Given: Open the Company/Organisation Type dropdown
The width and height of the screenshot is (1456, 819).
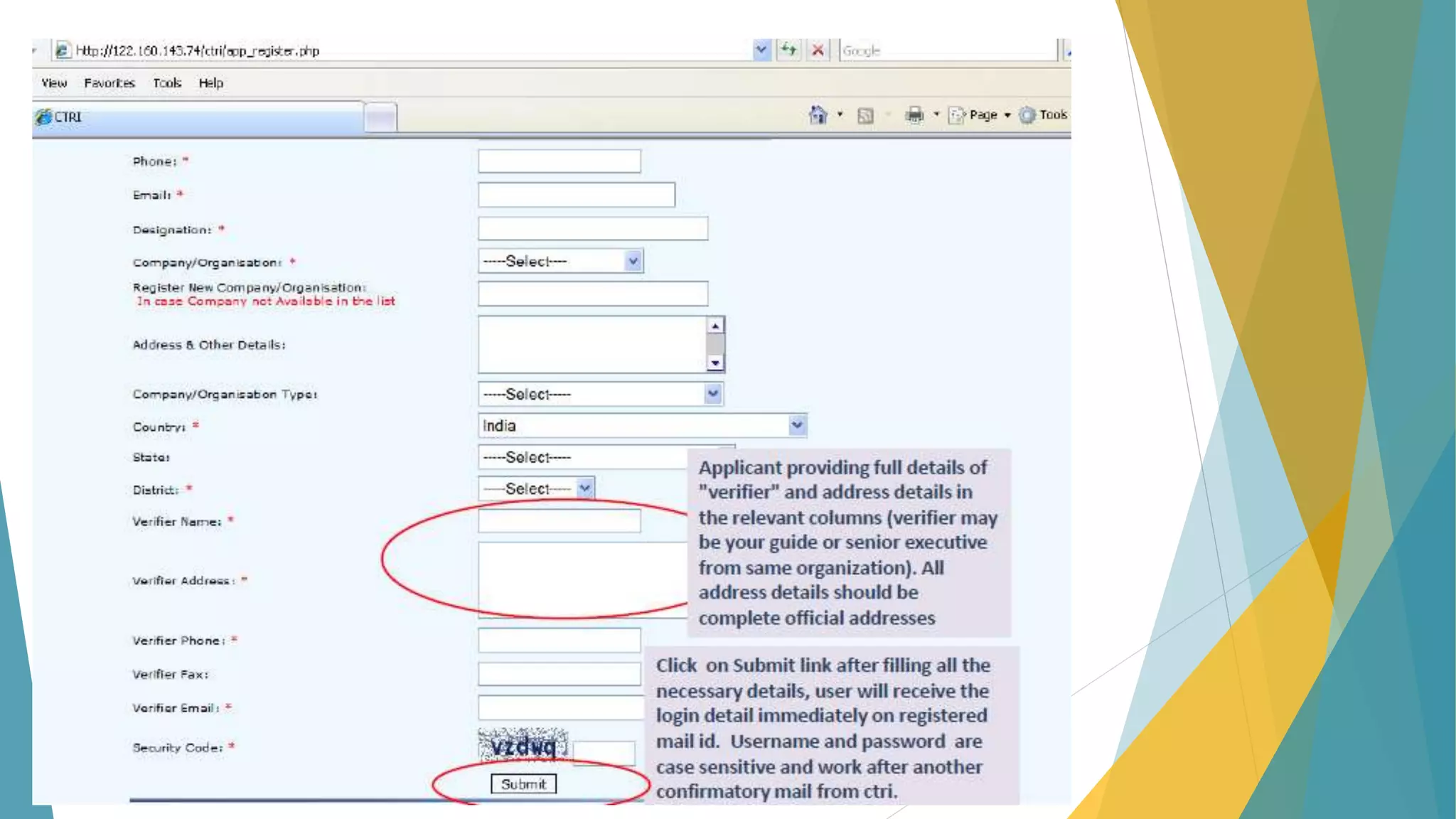Looking at the screenshot, I should tap(712, 394).
